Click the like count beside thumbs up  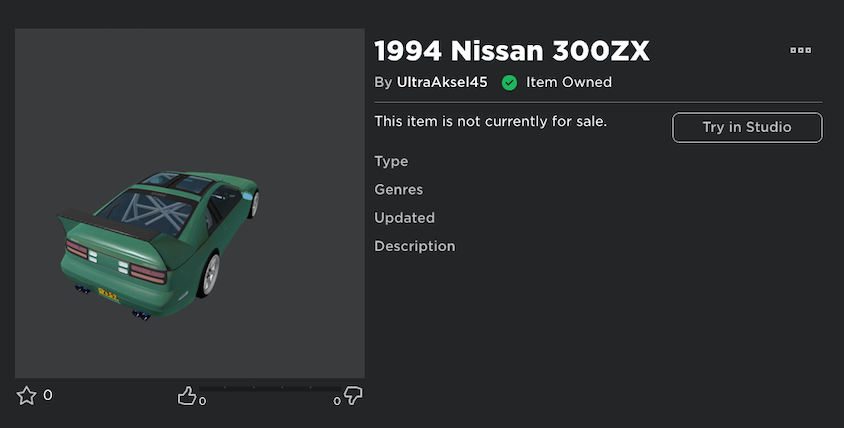point(203,401)
